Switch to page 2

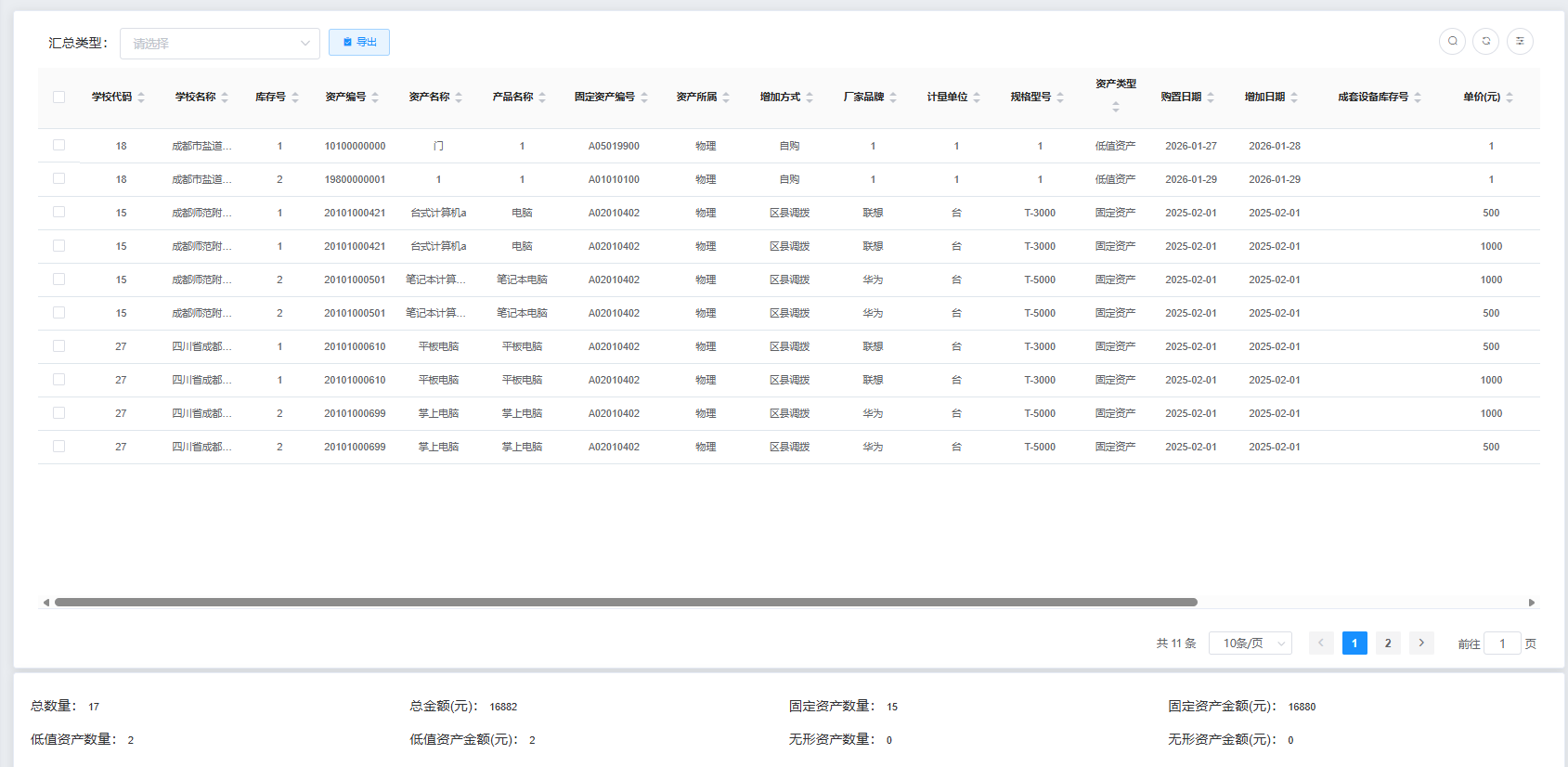pyautogui.click(x=1388, y=643)
